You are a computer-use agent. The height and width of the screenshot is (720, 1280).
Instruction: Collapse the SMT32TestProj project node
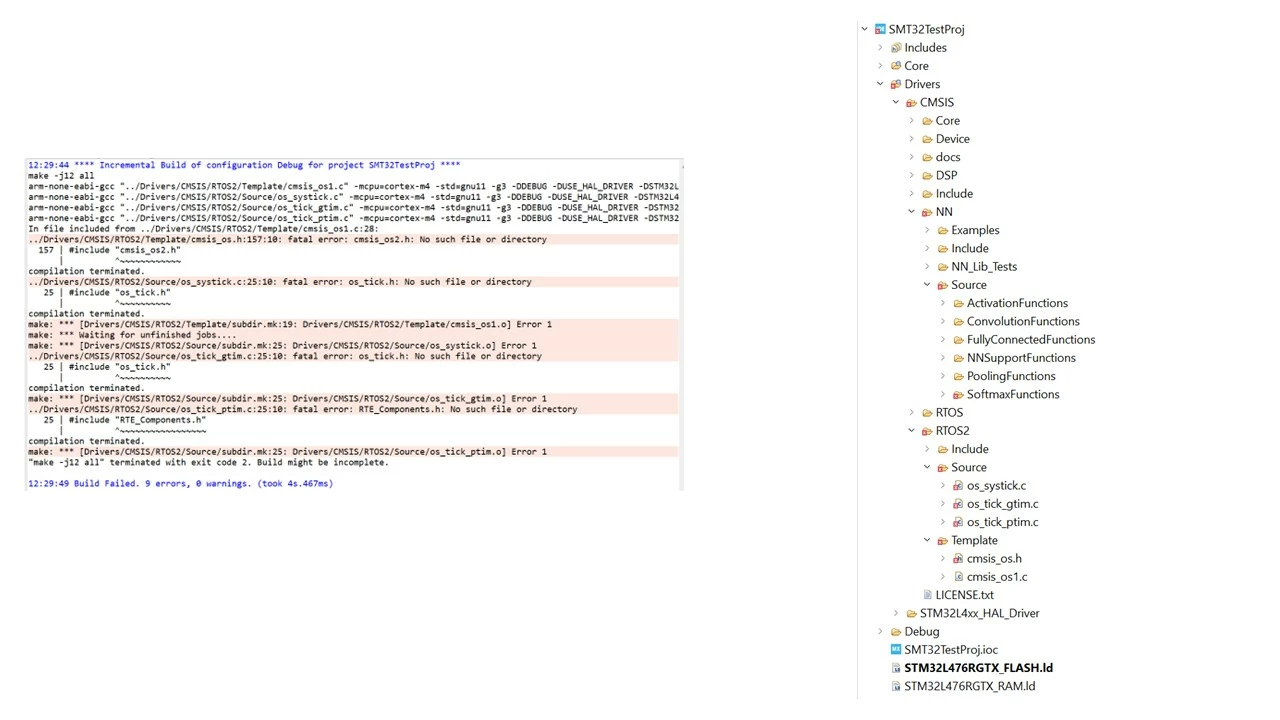click(x=865, y=29)
